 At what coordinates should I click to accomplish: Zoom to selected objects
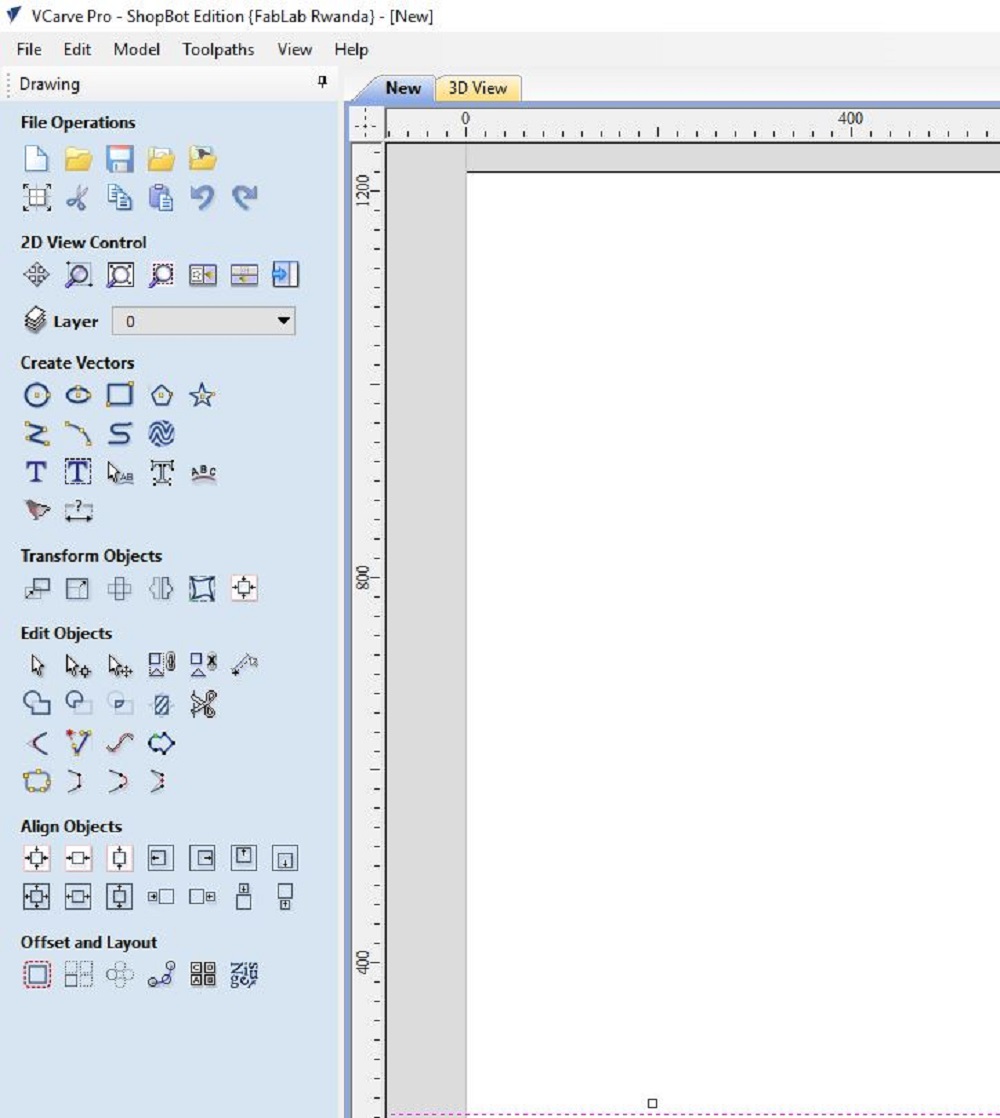coord(161,275)
